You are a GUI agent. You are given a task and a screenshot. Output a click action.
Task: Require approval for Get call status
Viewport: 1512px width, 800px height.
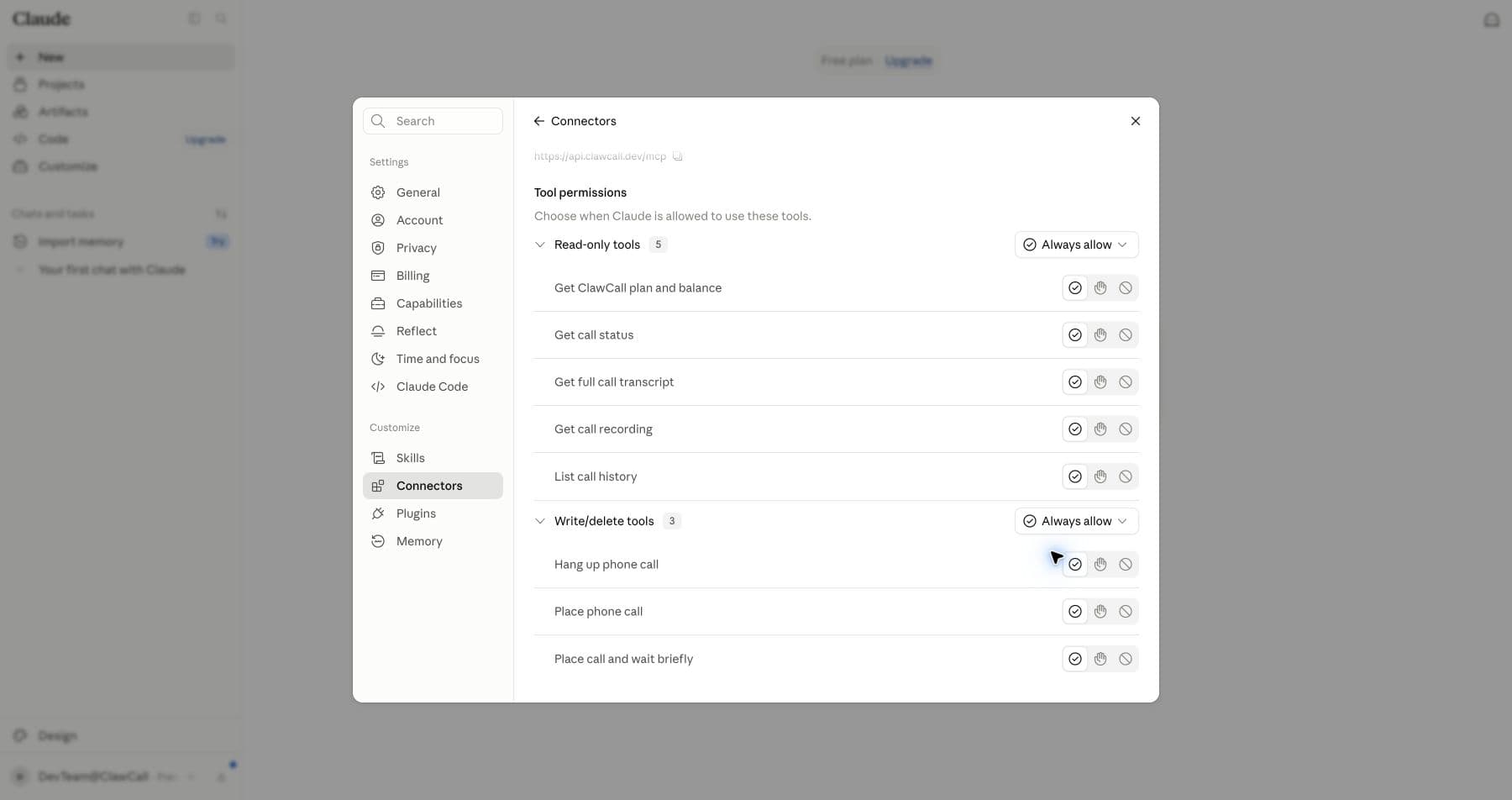pos(1100,335)
